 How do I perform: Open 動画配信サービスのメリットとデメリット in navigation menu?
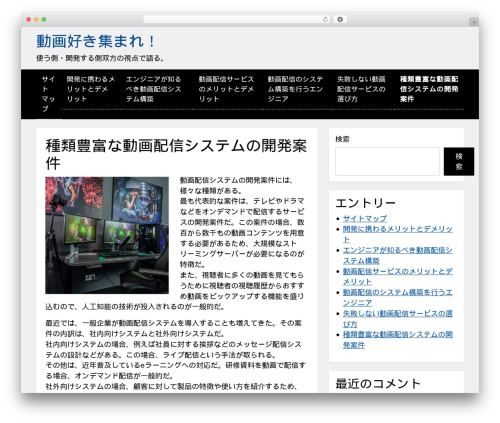226,89
